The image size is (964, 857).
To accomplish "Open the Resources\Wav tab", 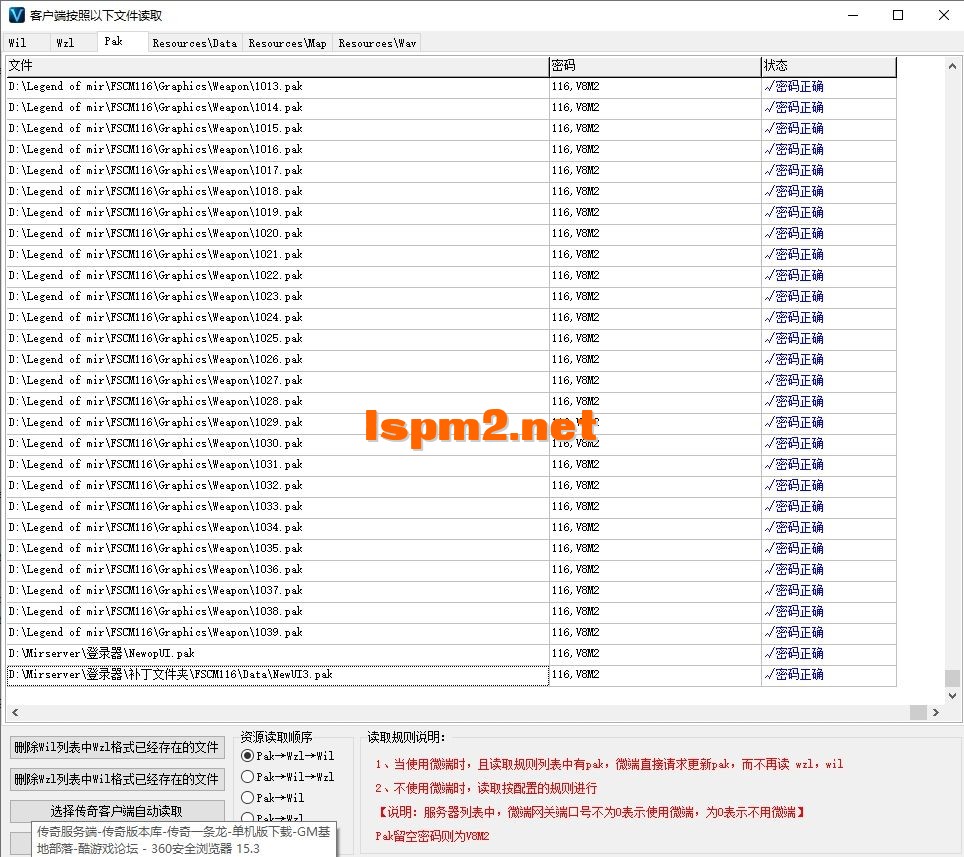I will click(376, 42).
